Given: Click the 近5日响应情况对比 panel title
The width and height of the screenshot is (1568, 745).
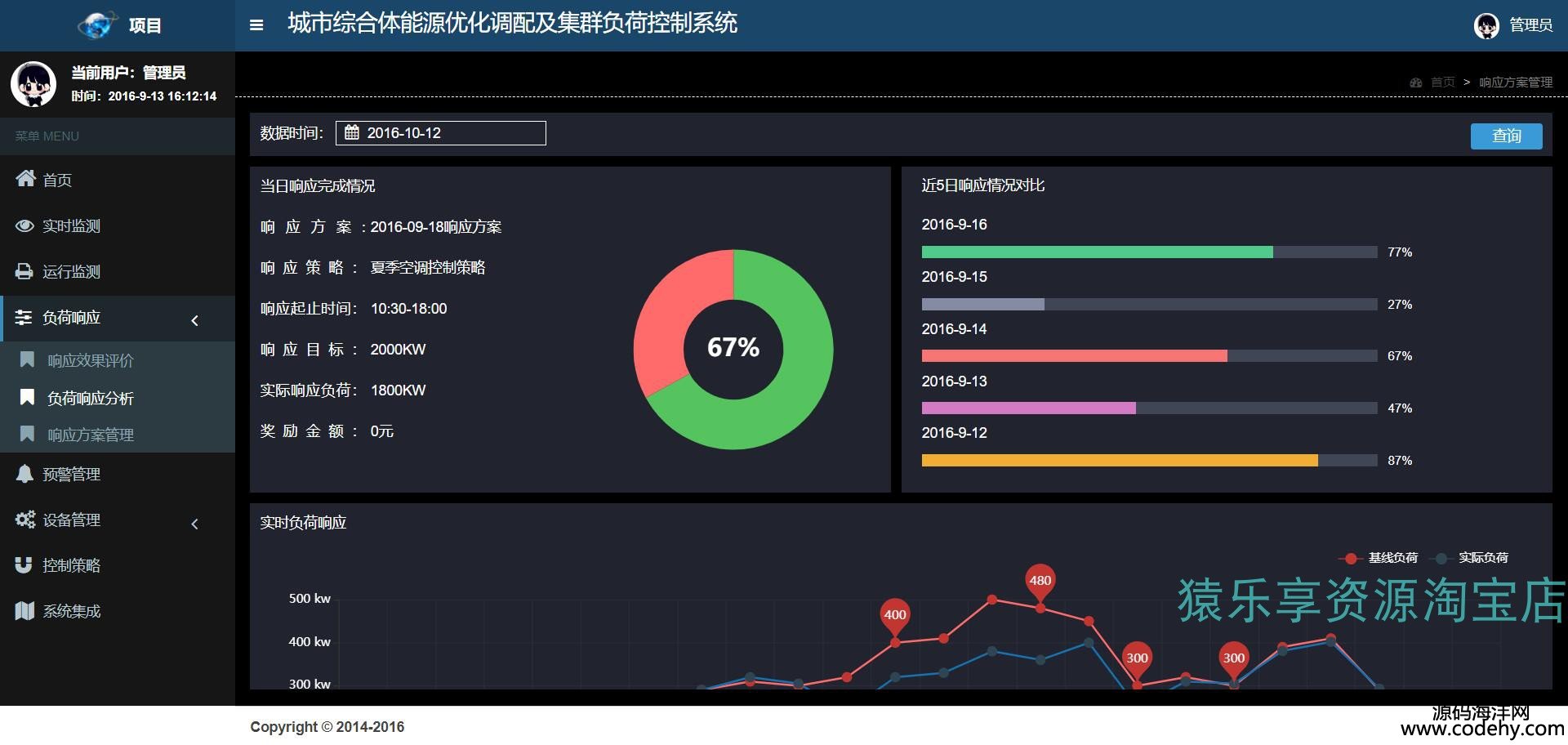Looking at the screenshot, I should pos(982,185).
